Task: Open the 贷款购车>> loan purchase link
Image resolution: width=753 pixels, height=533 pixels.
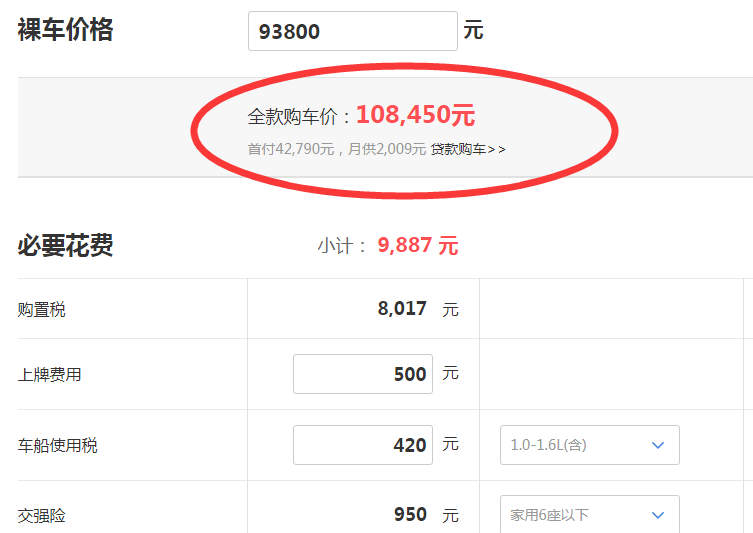Action: 468,149
